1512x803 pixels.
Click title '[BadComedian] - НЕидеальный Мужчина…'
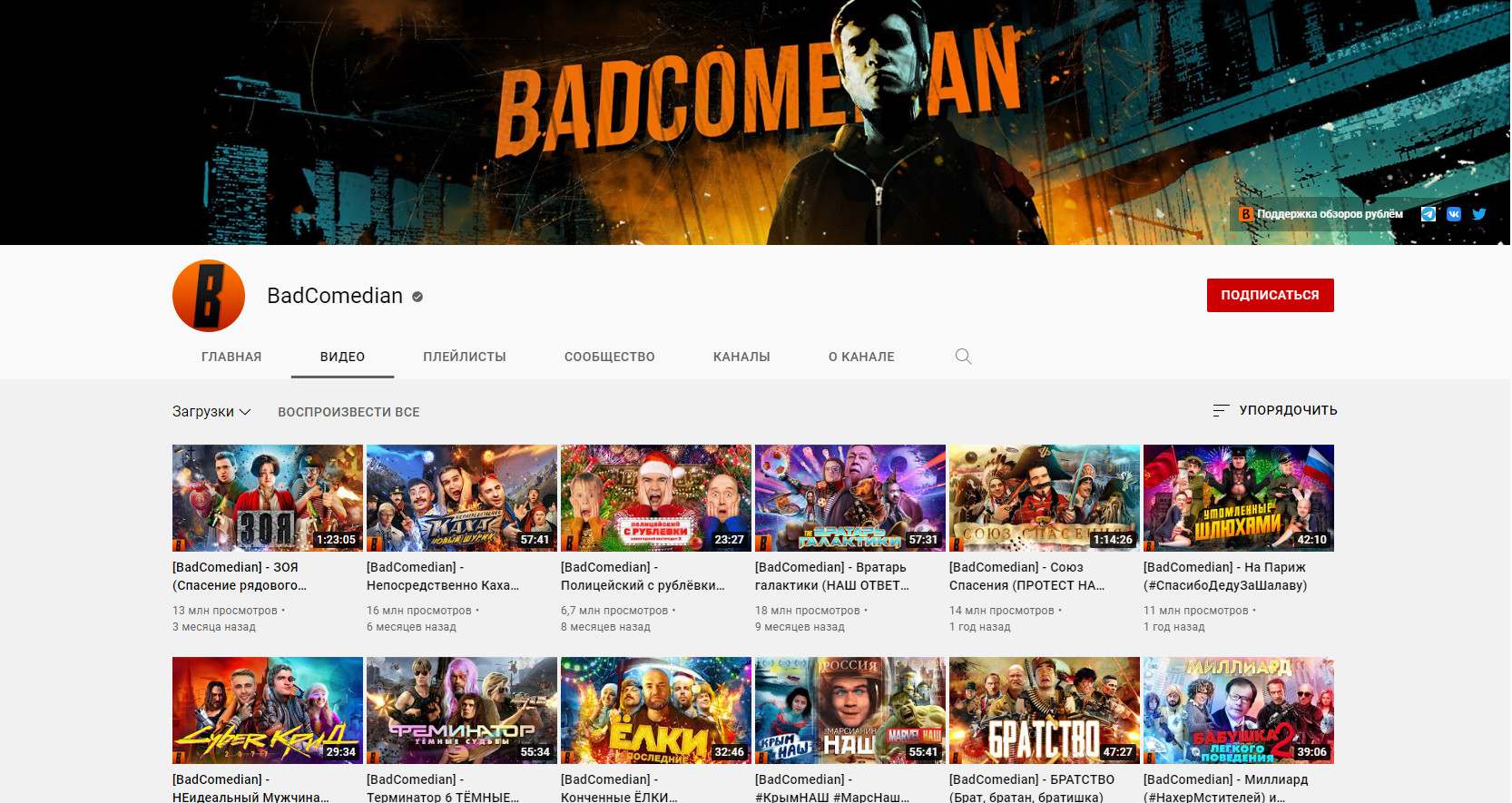pos(250,788)
